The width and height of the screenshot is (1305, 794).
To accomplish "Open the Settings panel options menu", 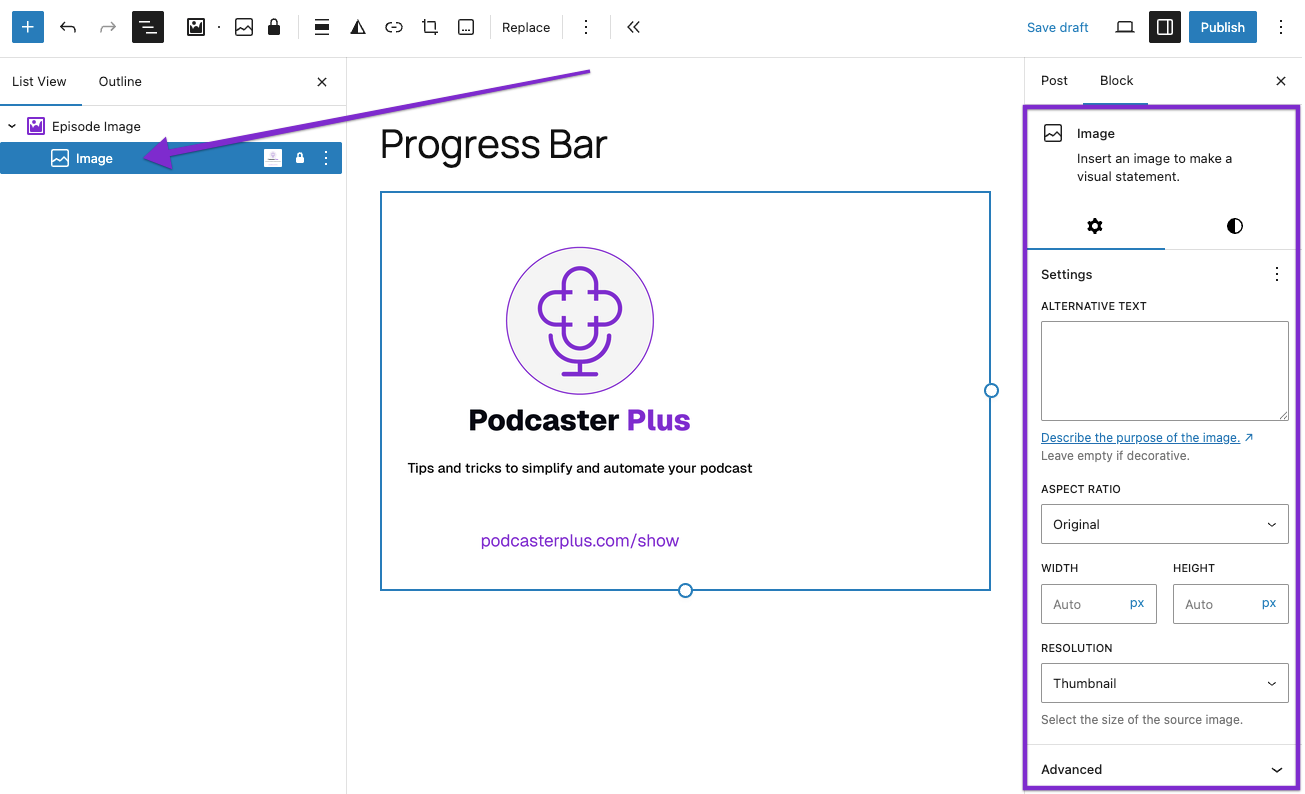I will 1276,274.
